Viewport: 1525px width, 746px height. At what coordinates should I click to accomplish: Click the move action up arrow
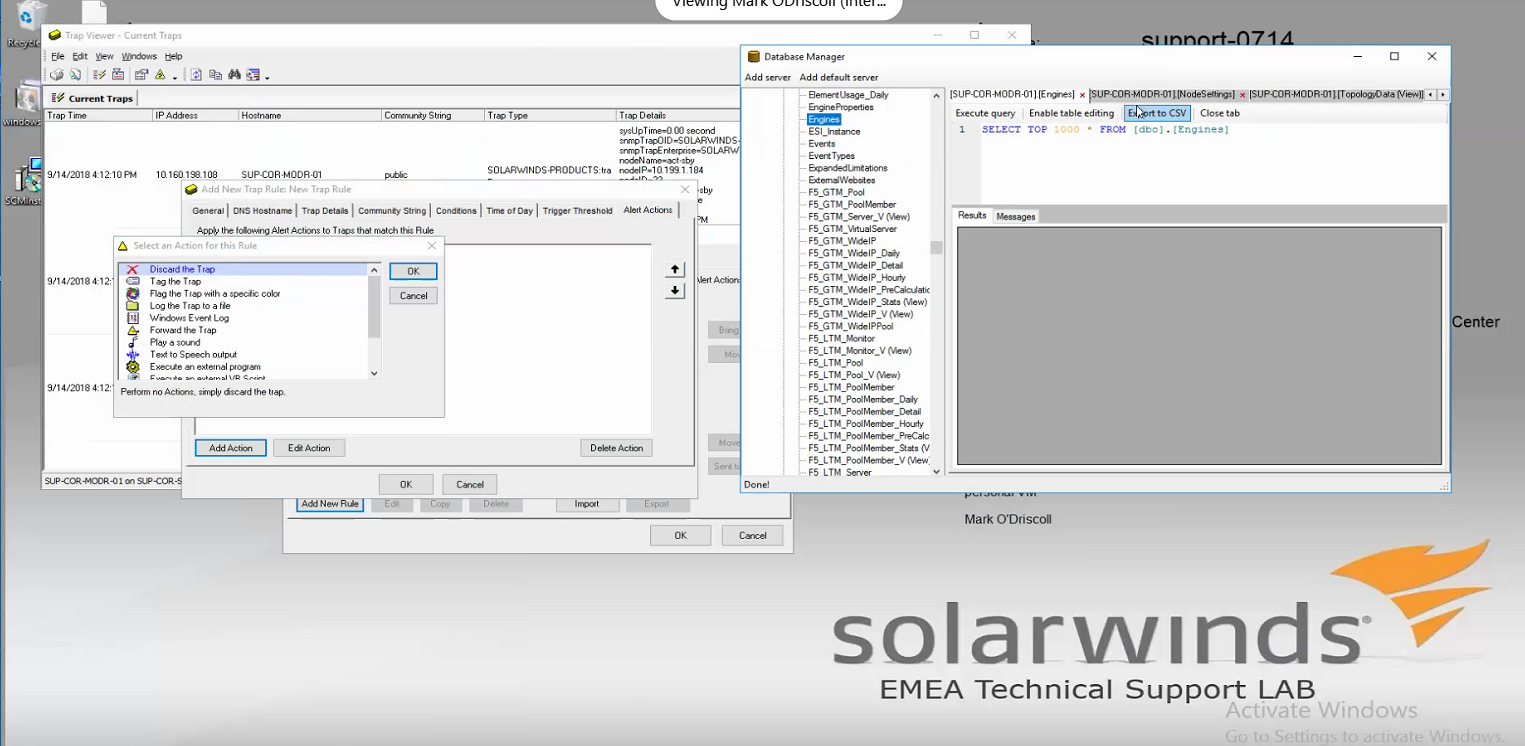click(x=675, y=270)
